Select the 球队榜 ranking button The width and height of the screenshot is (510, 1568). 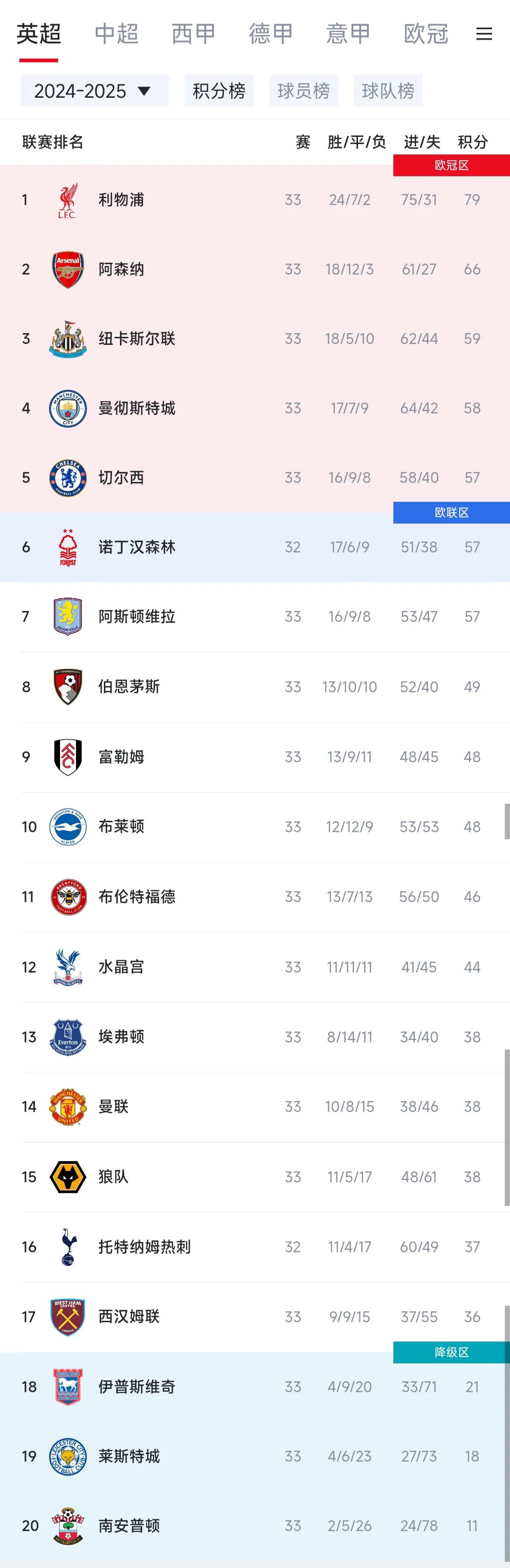pyautogui.click(x=388, y=91)
